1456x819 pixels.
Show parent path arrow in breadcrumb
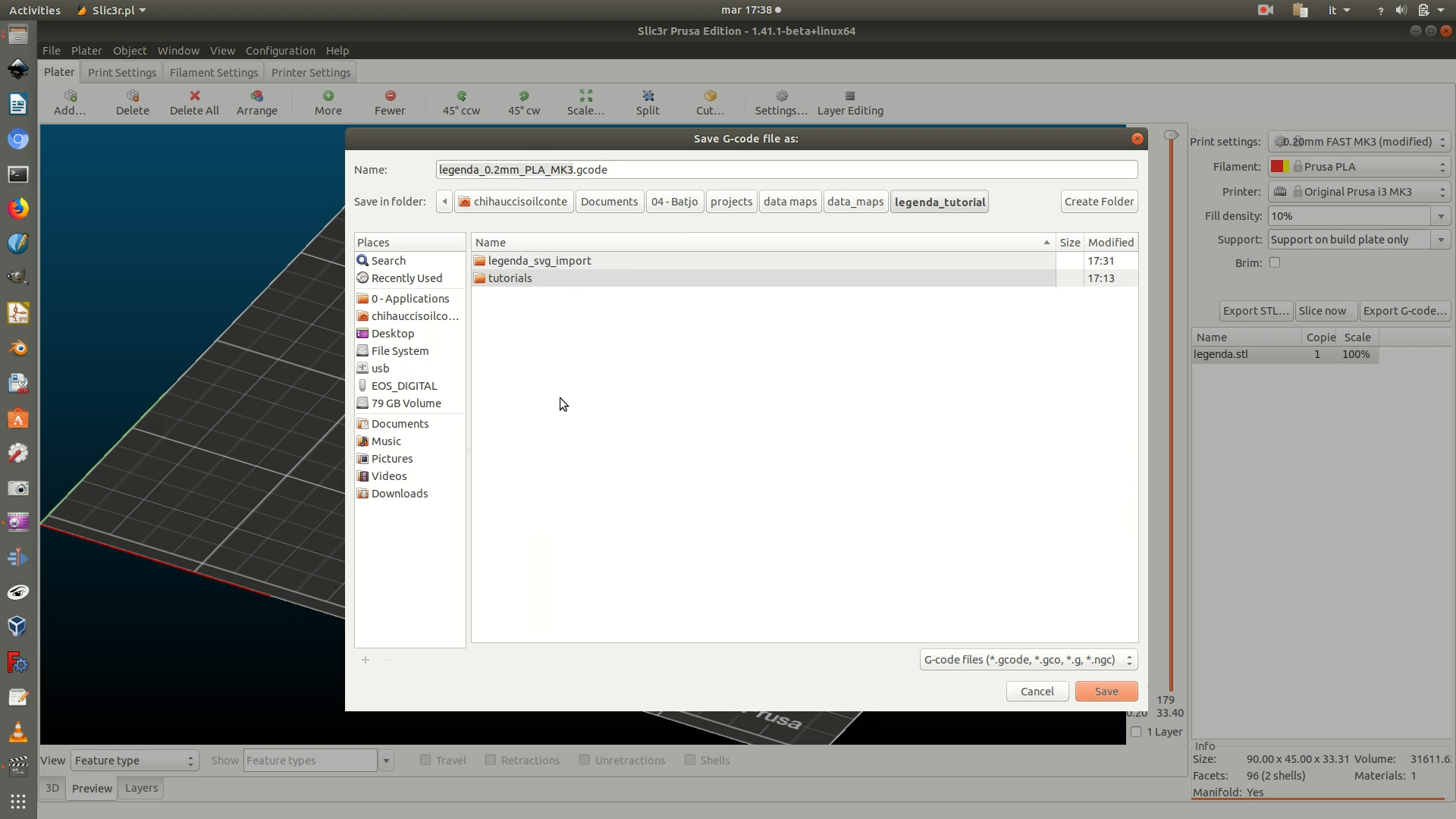point(444,202)
